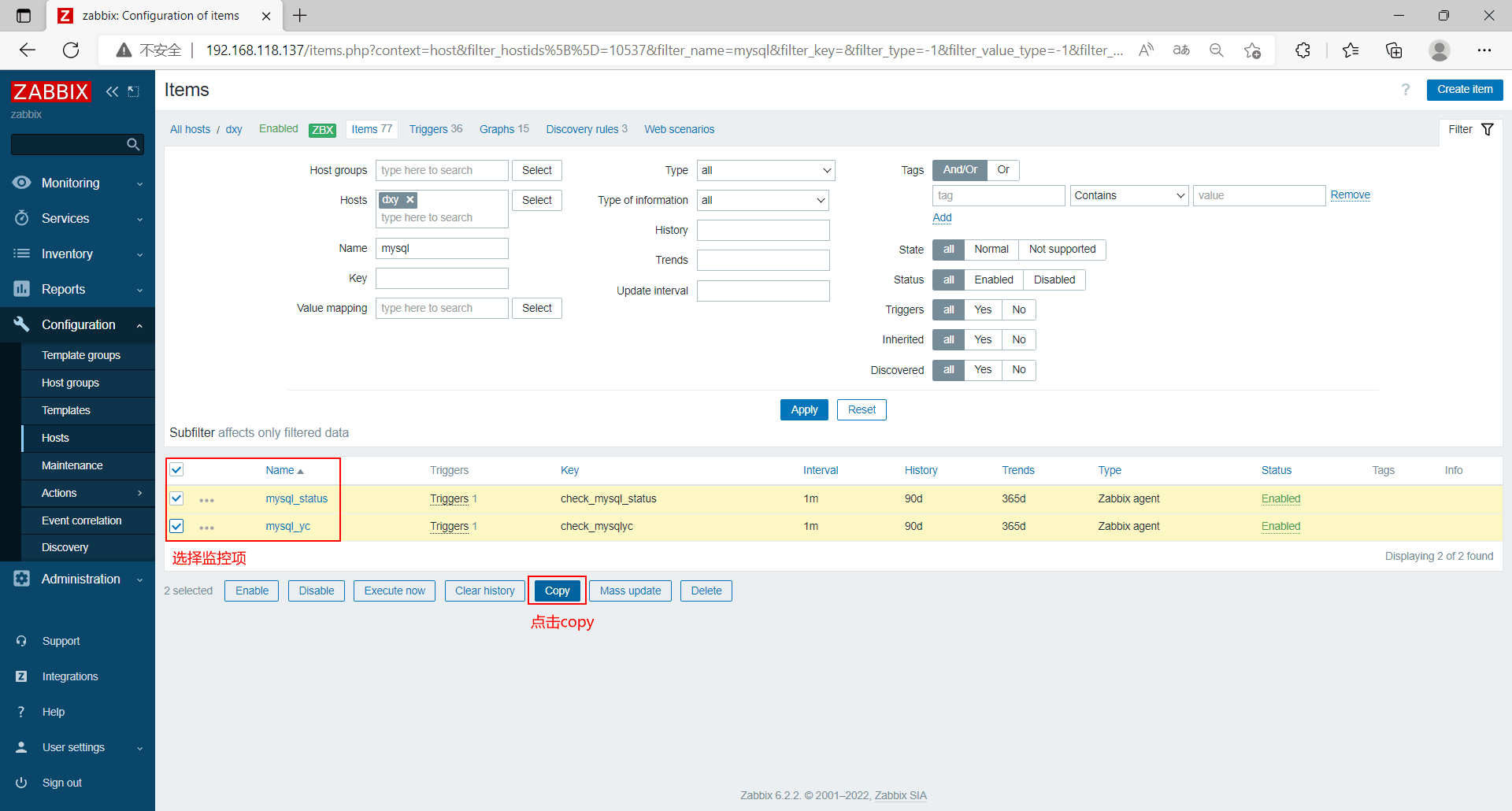Screen dimensions: 1512x811
Task: Remove dxy host tag with x
Action: [410, 200]
